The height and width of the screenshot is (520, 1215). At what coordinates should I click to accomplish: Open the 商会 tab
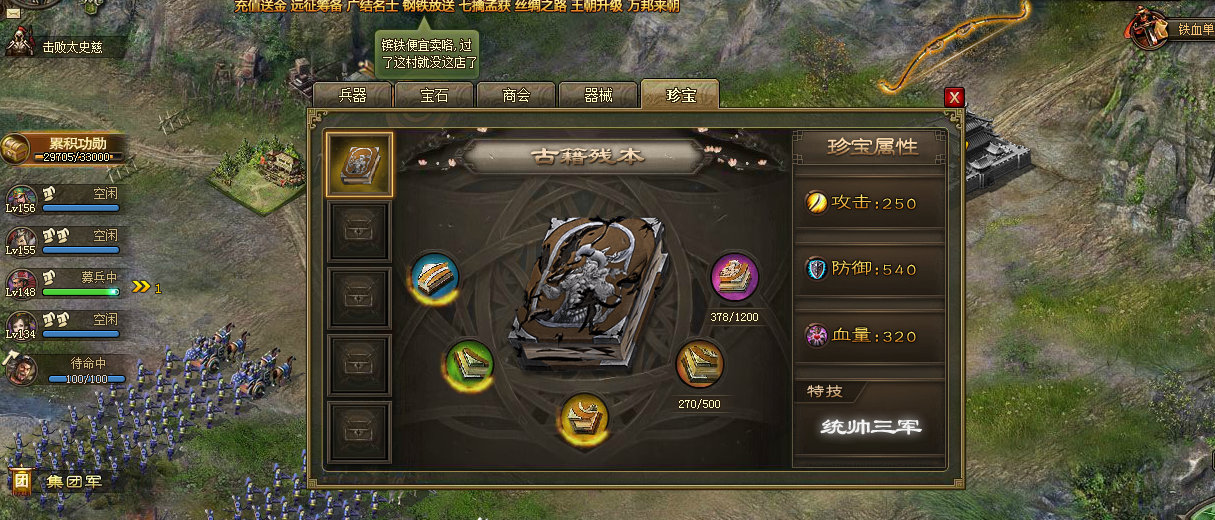pyautogui.click(x=516, y=95)
